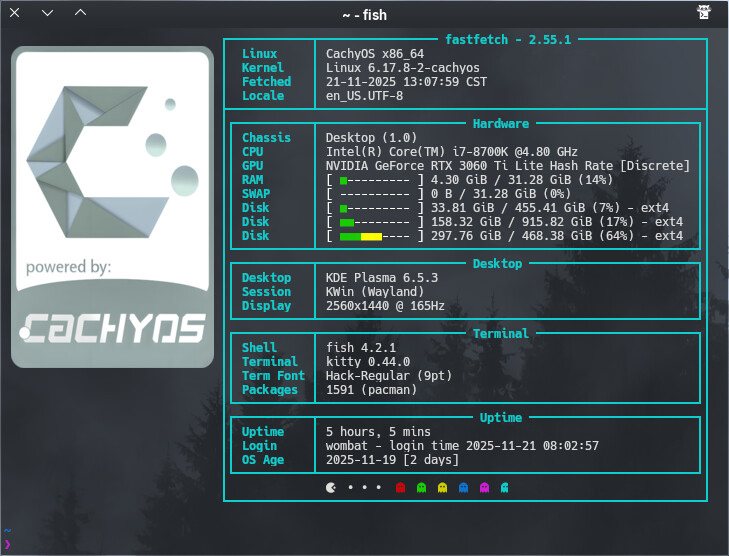Click the 'kitty 0.44.0' terminal text
This screenshot has height=556, width=729.
(368, 362)
